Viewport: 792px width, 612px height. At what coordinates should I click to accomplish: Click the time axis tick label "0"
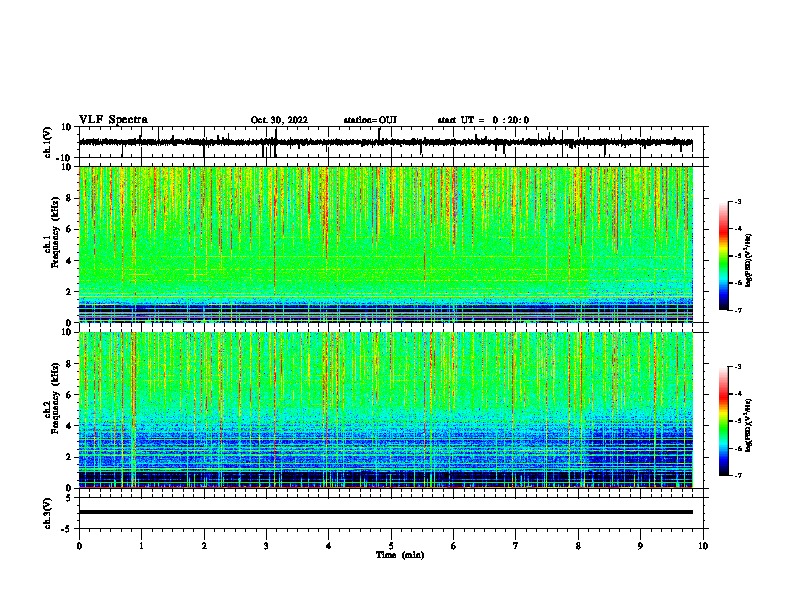[x=79, y=546]
